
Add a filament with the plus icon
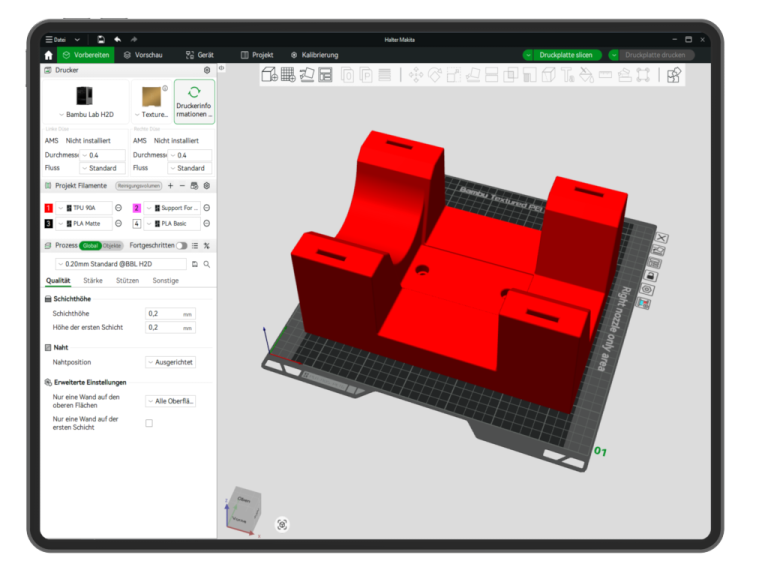170,186
